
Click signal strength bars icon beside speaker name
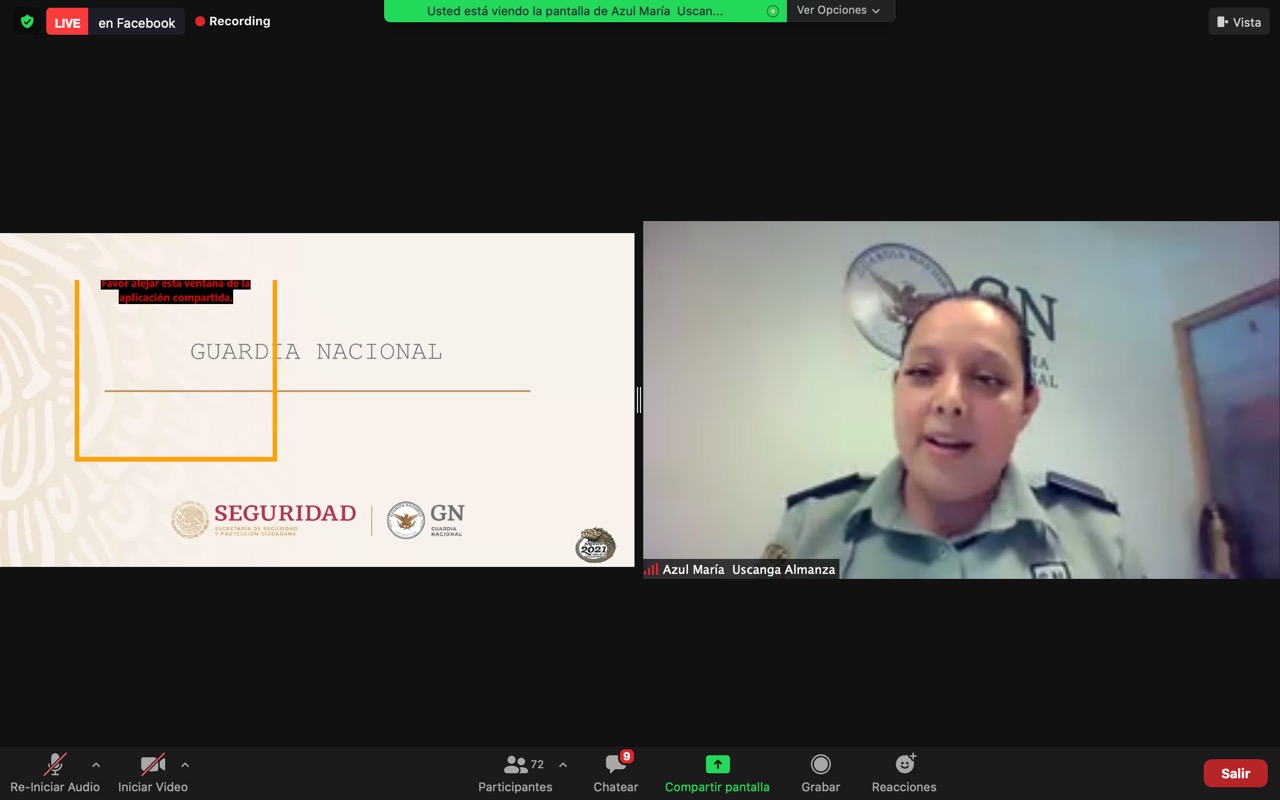[651, 569]
